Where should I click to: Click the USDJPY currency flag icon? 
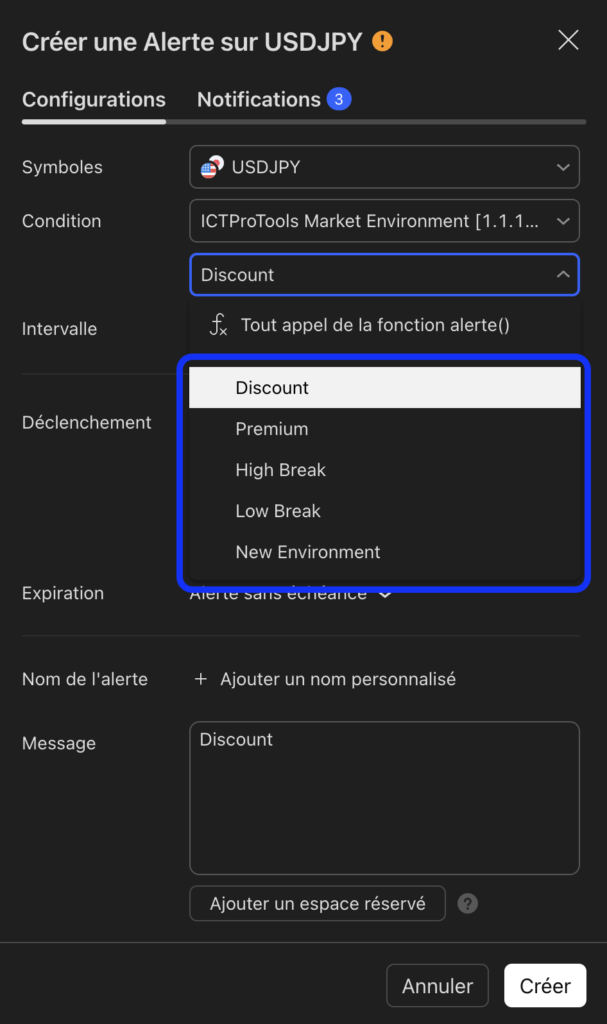tap(212, 167)
